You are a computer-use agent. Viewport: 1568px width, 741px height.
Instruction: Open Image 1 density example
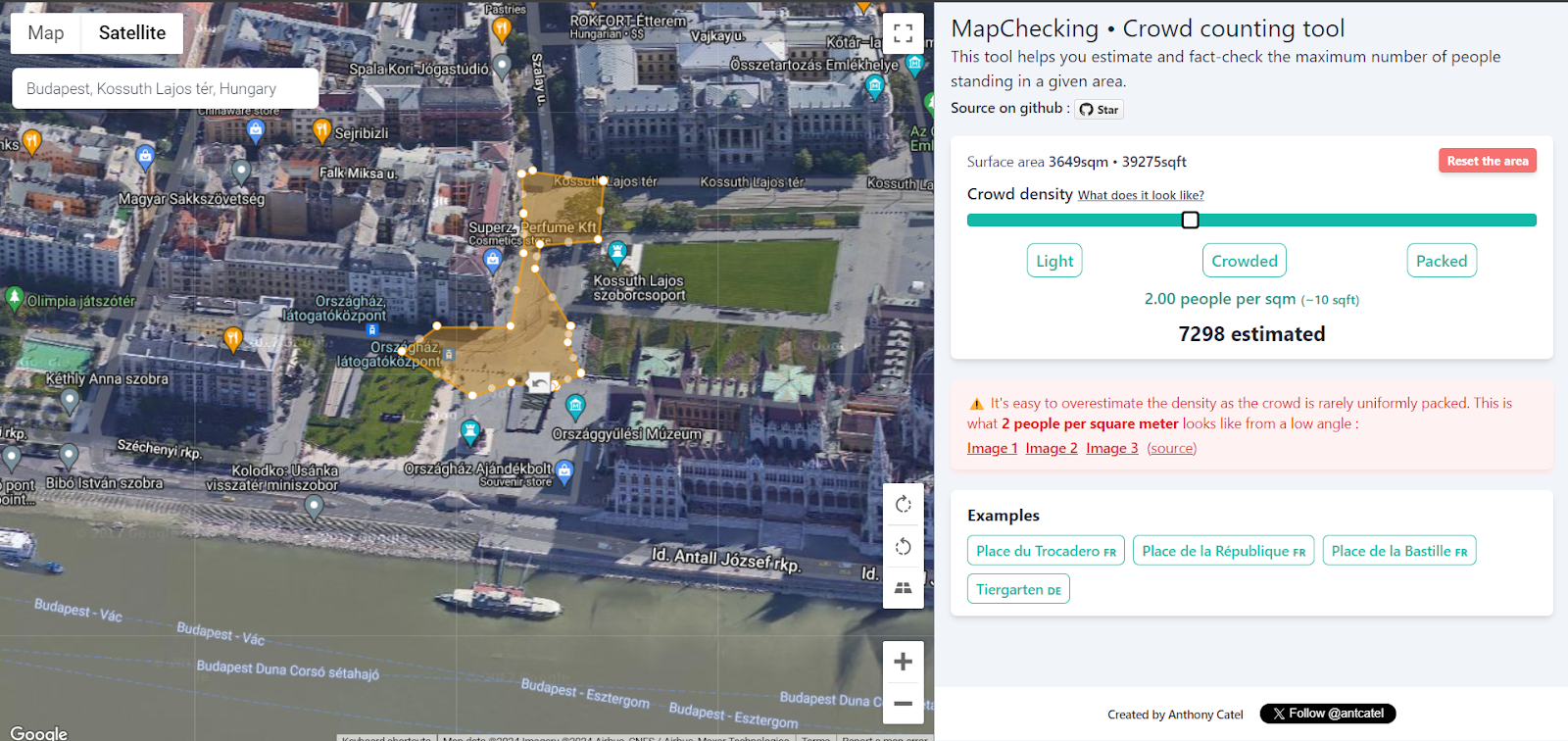pos(992,448)
